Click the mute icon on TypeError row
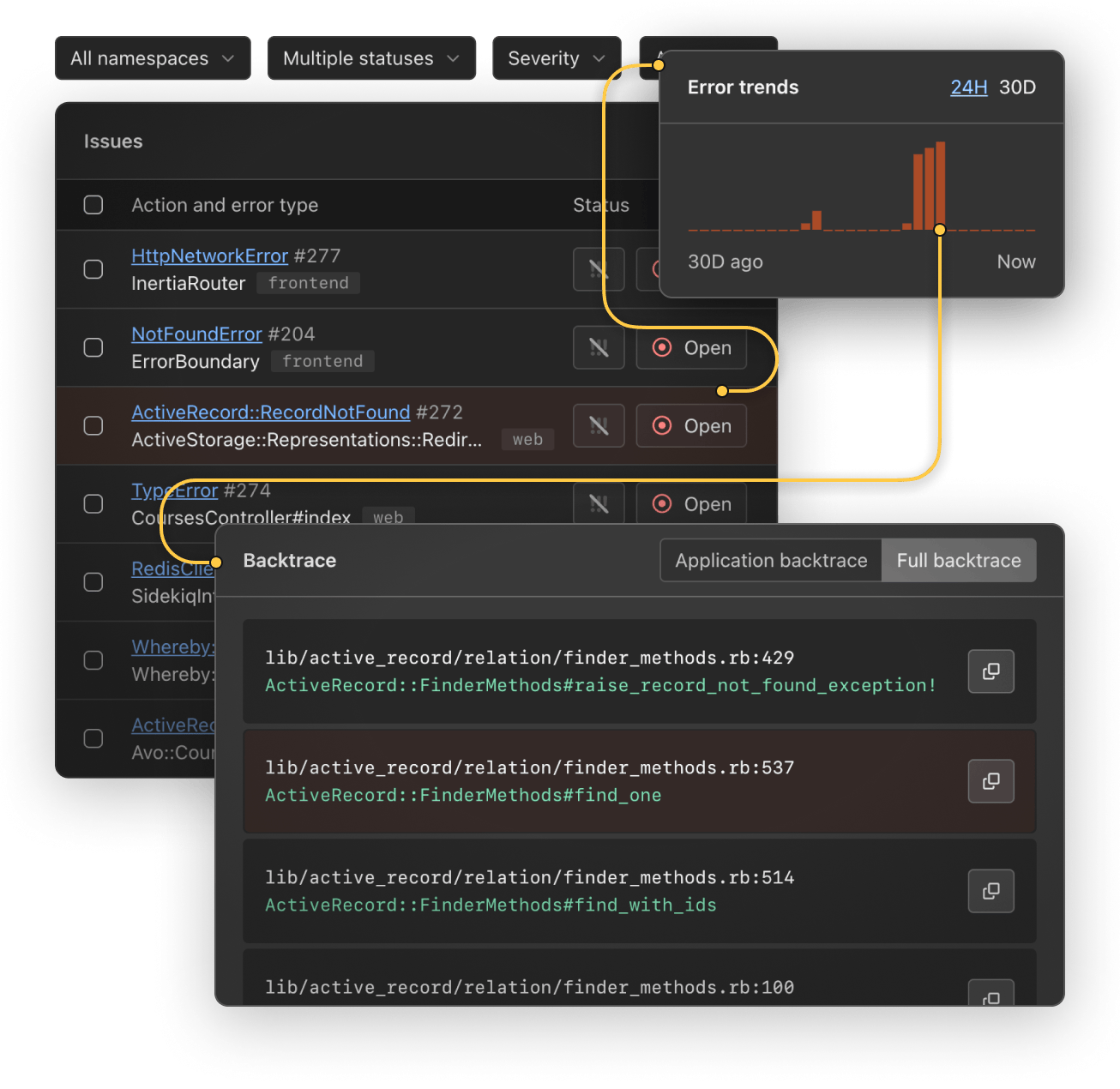This screenshot has width=1120, height=1089. [599, 503]
